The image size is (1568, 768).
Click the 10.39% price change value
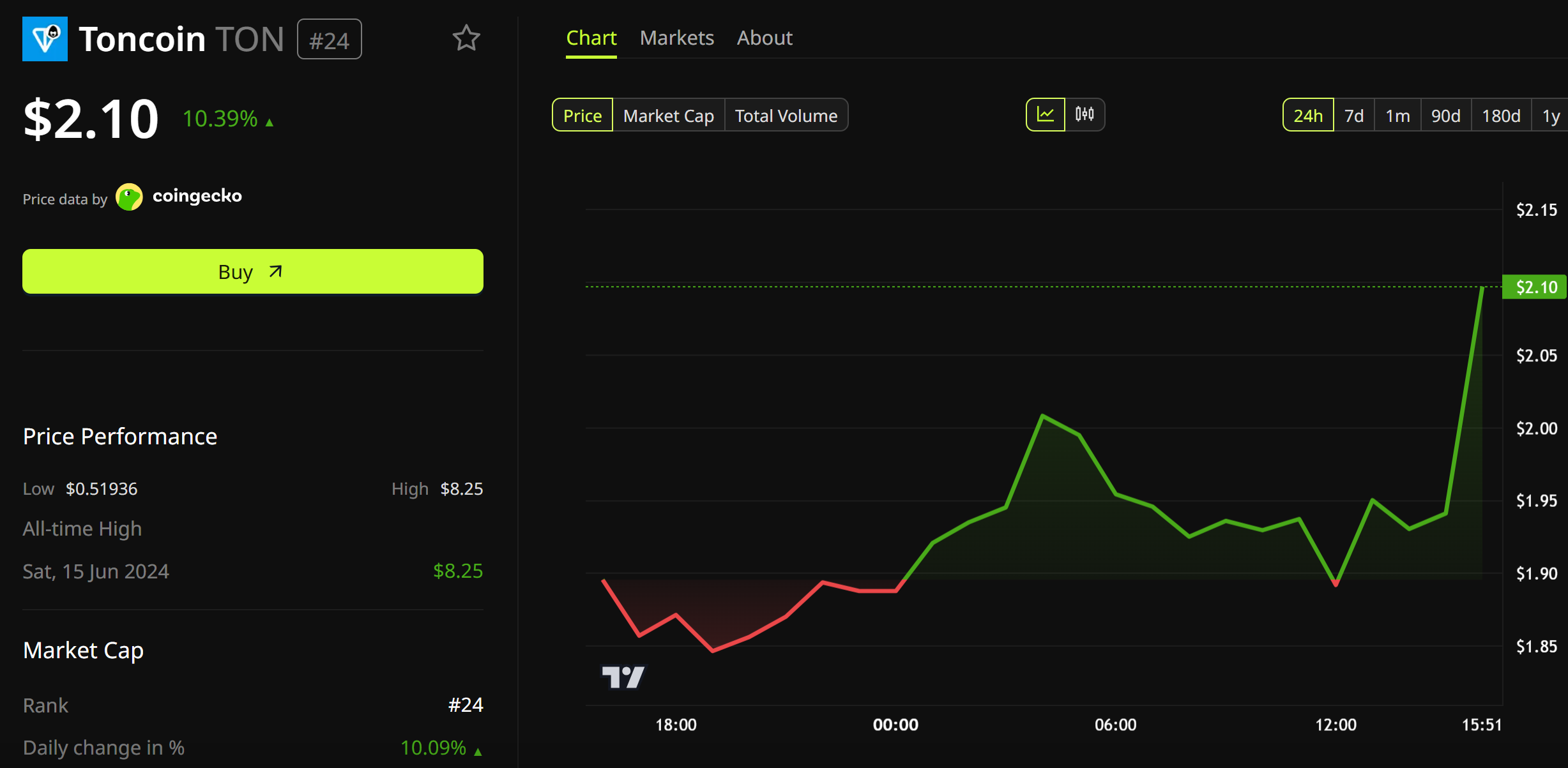pos(220,119)
